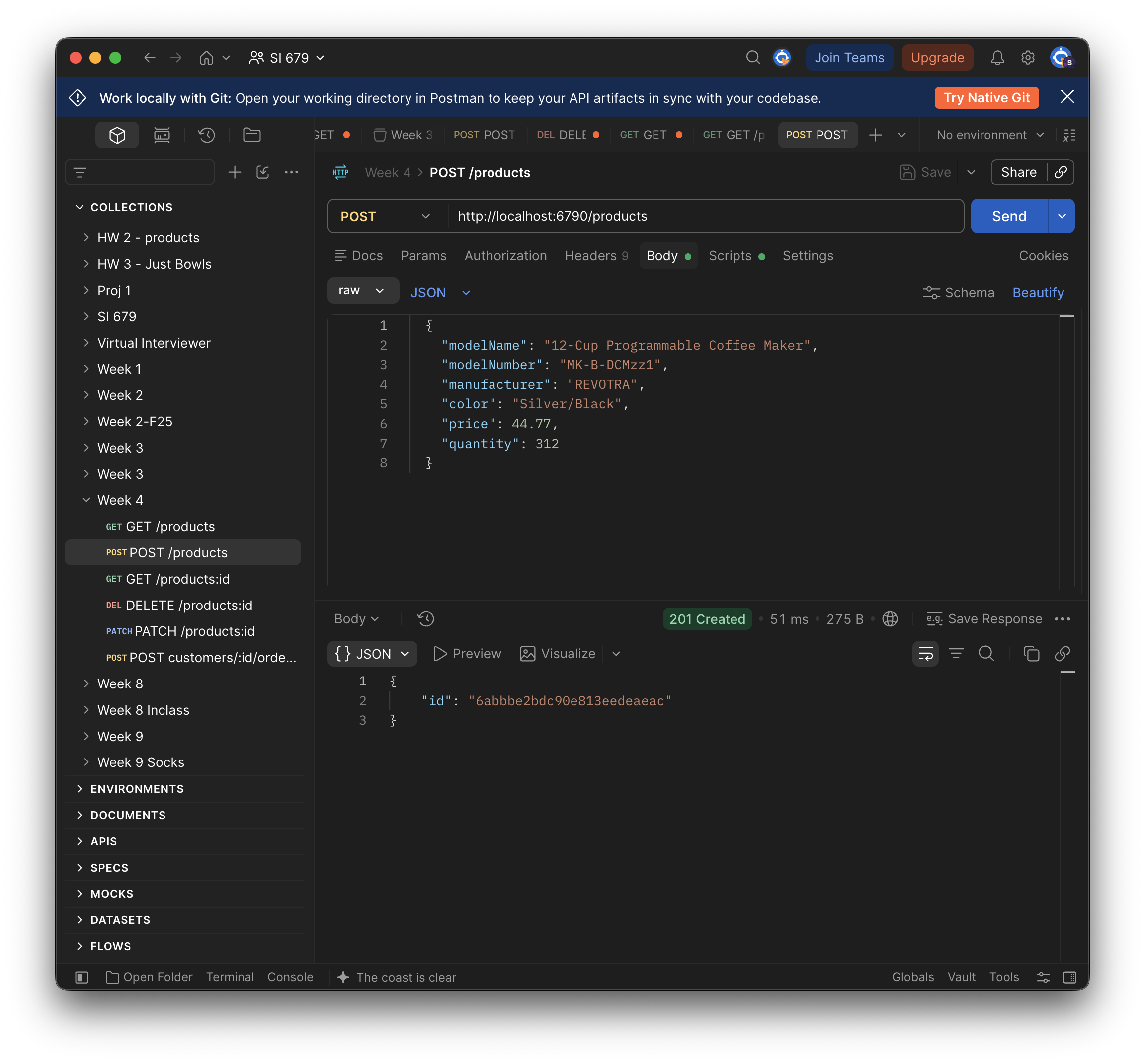
Task: Open the No environment selector
Action: (x=990, y=135)
